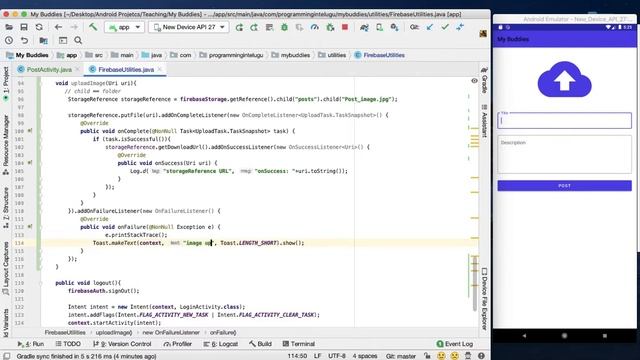Open the Event Log
This screenshot has height=360, width=640.
click(455, 344)
